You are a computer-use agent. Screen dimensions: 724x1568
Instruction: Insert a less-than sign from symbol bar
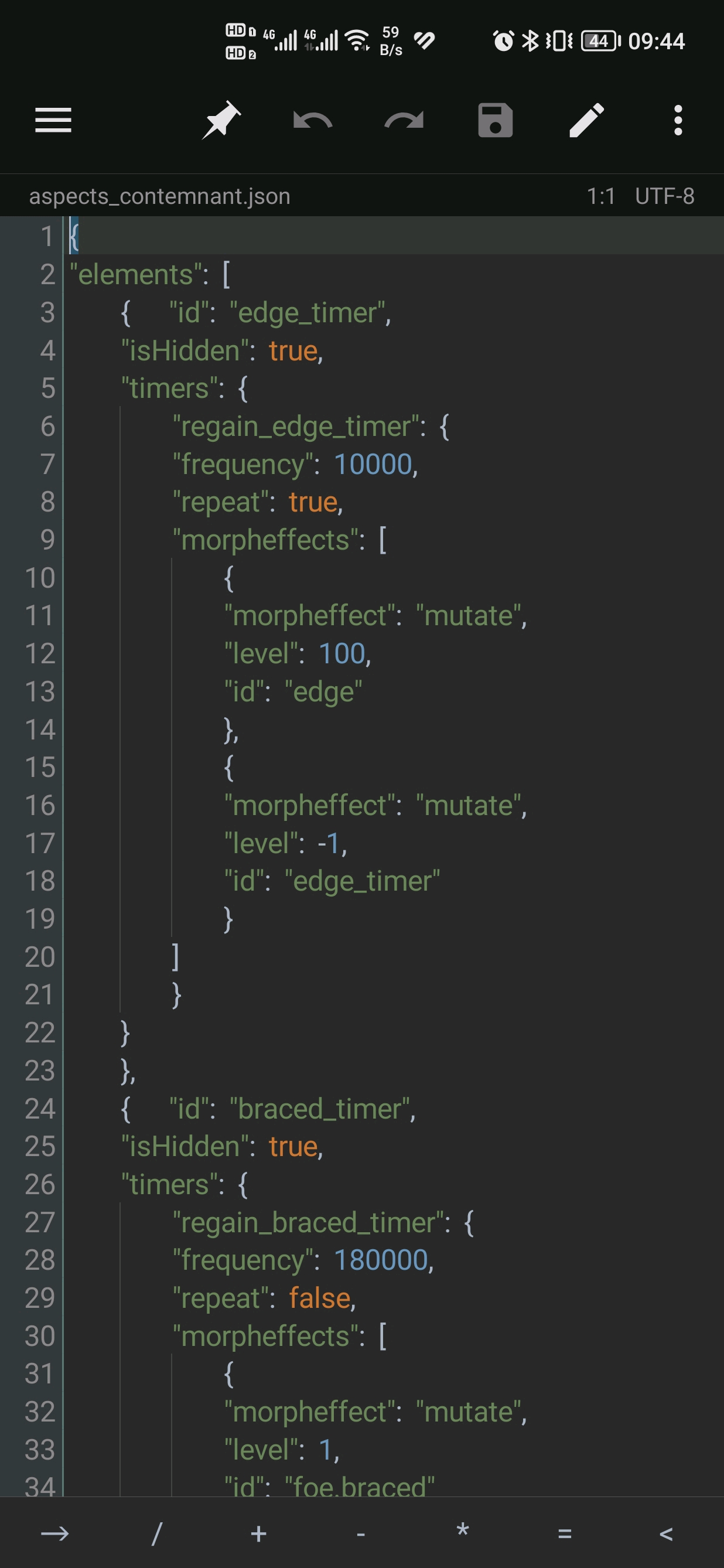[666, 1533]
